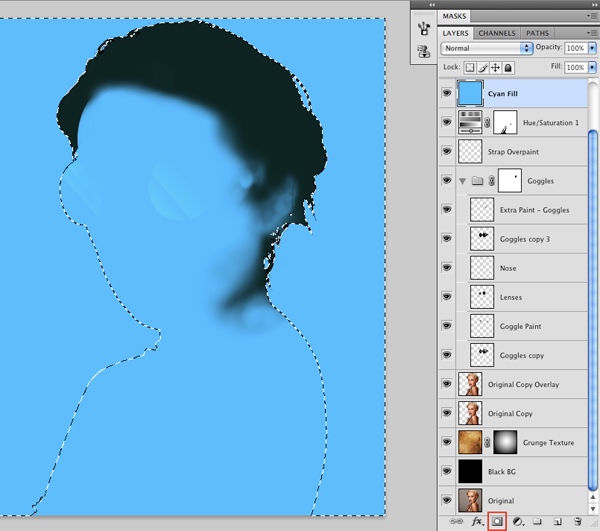Select the Grunge Texture layer name
Viewport: 600px width, 531px height.
(x=548, y=443)
